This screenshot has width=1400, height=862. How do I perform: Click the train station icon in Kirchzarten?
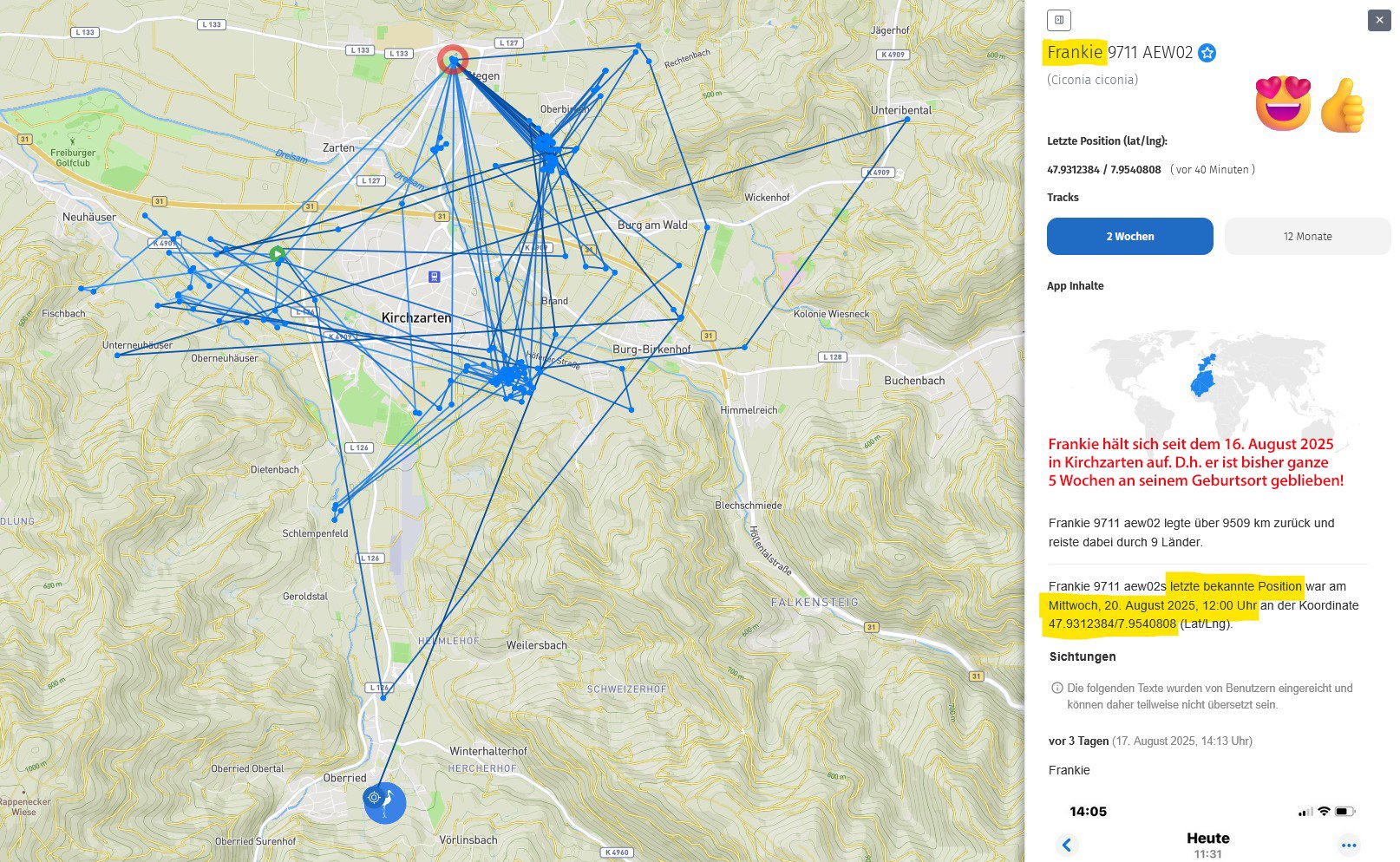tap(435, 277)
